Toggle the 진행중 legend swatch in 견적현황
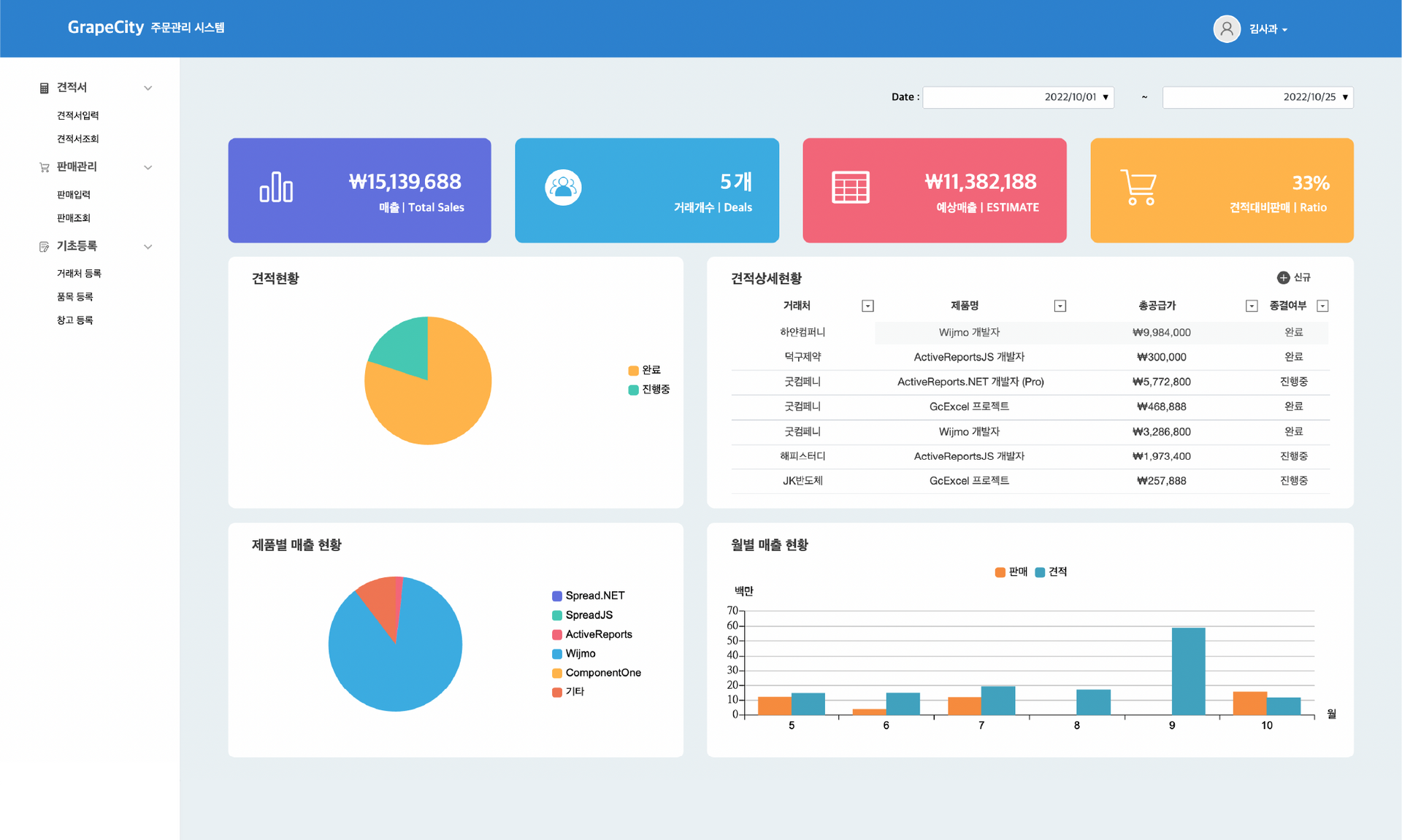 pos(633,390)
